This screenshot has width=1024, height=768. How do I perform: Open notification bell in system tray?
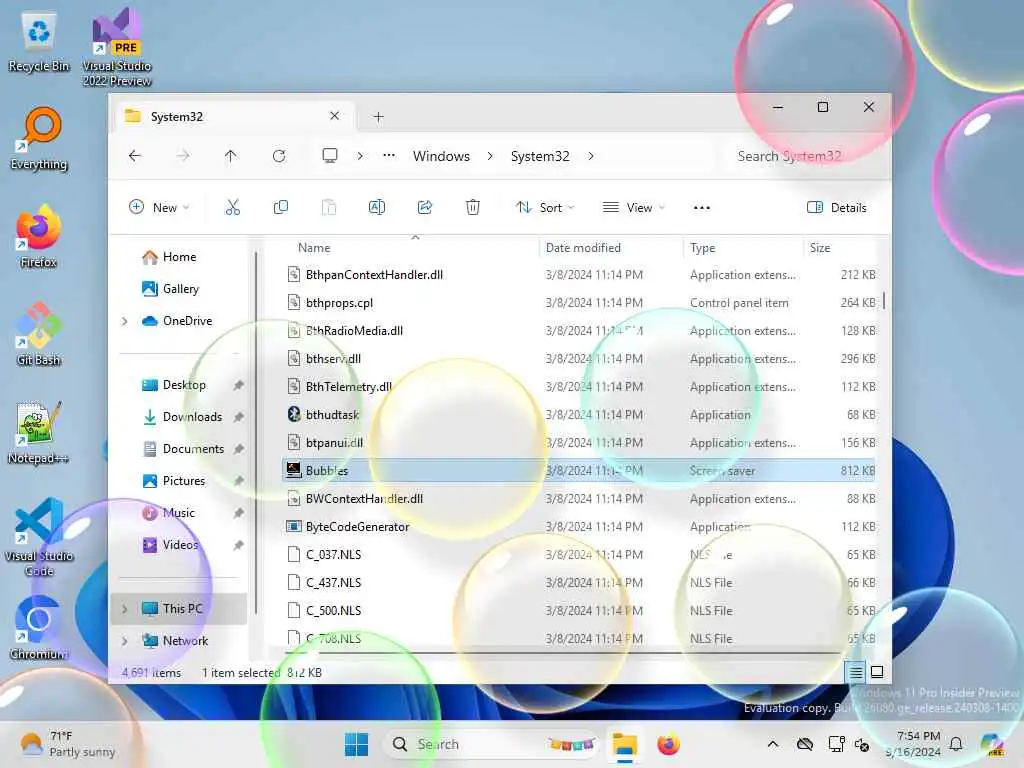(955, 744)
